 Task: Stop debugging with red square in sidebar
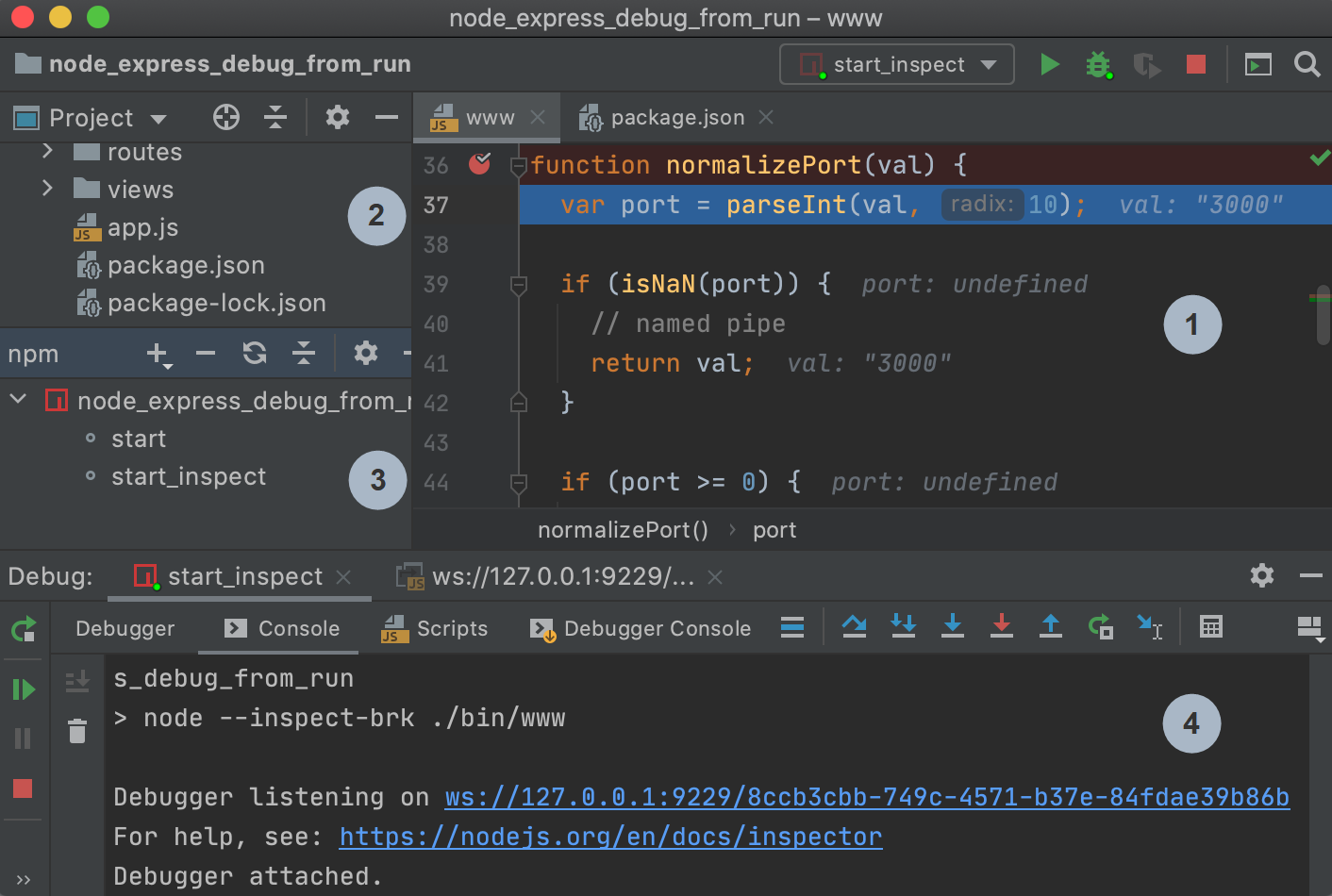coord(24,788)
